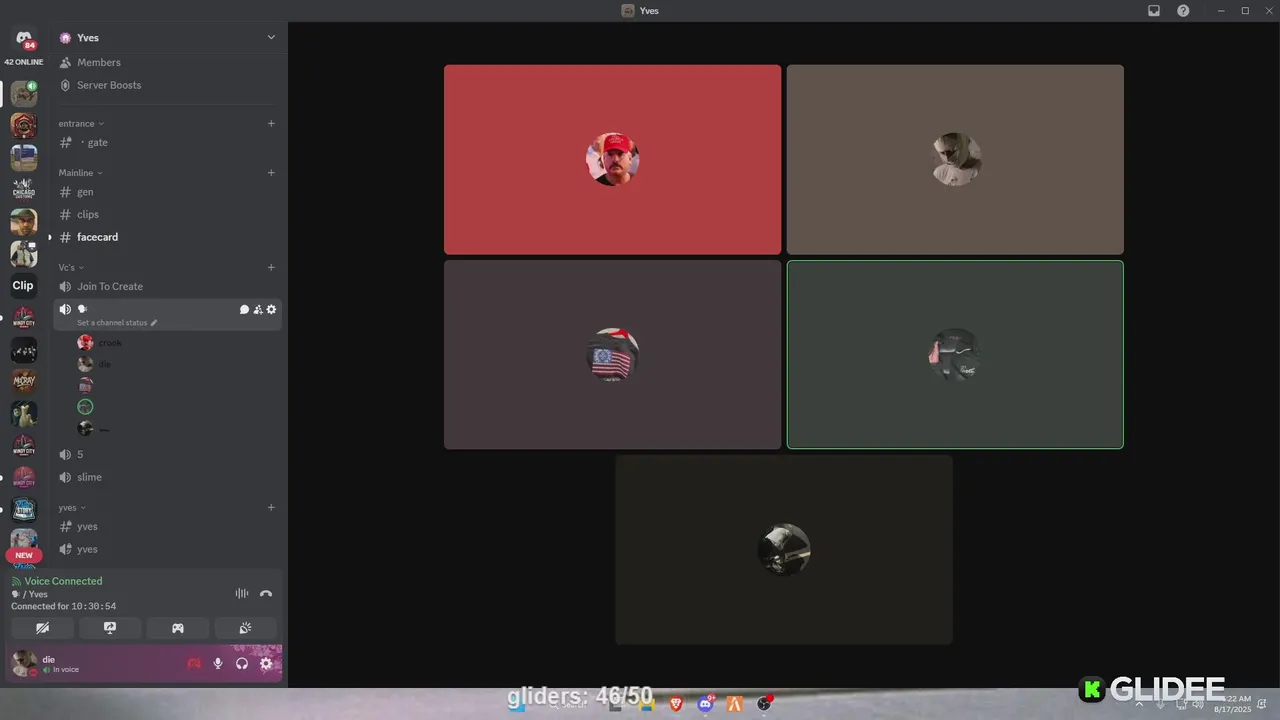Toggle the red game overlay icon
Viewport: 1280px width, 720px height.
[194, 663]
